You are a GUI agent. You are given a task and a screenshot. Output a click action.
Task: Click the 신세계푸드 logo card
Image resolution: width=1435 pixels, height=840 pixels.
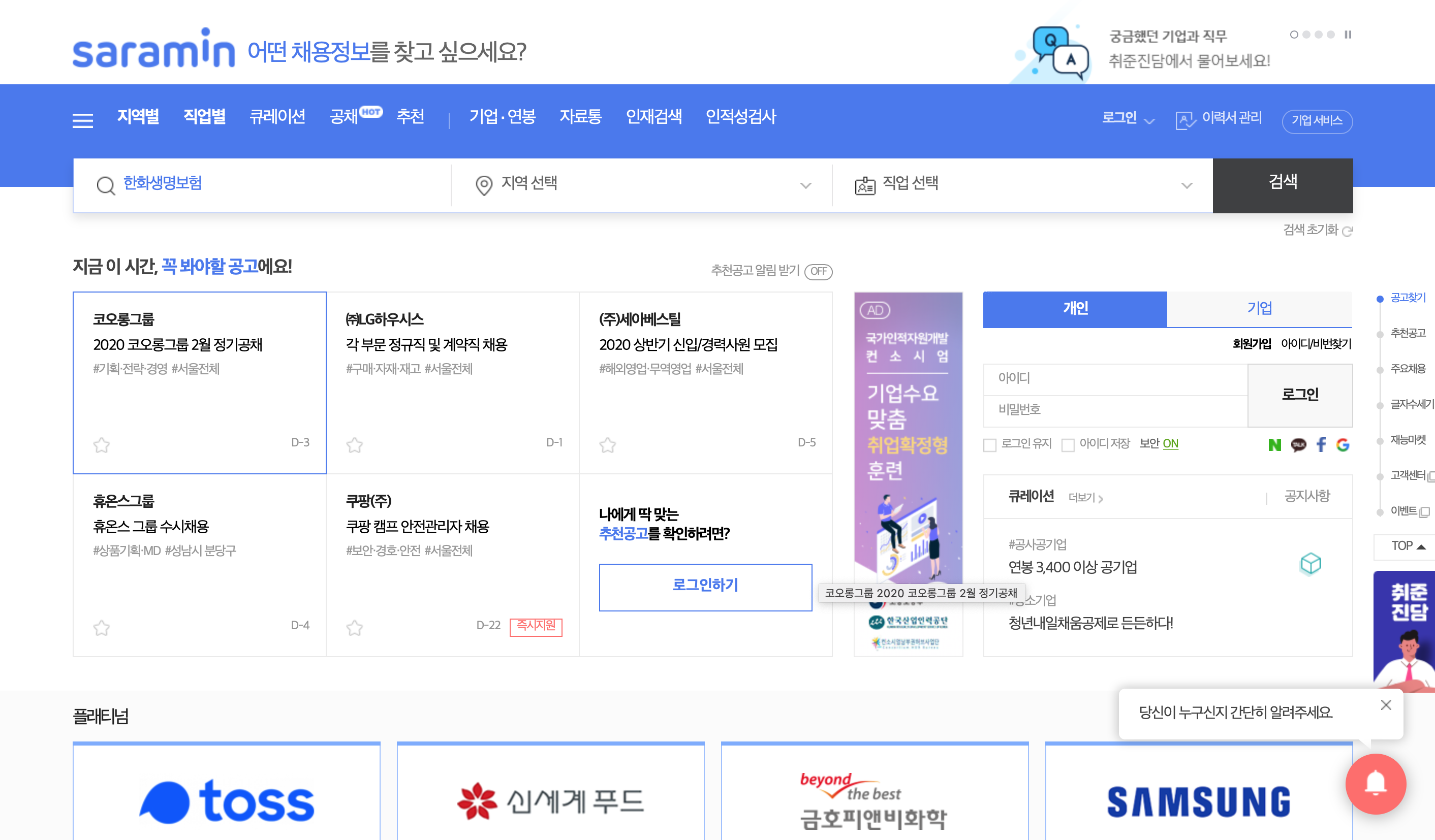(551, 792)
